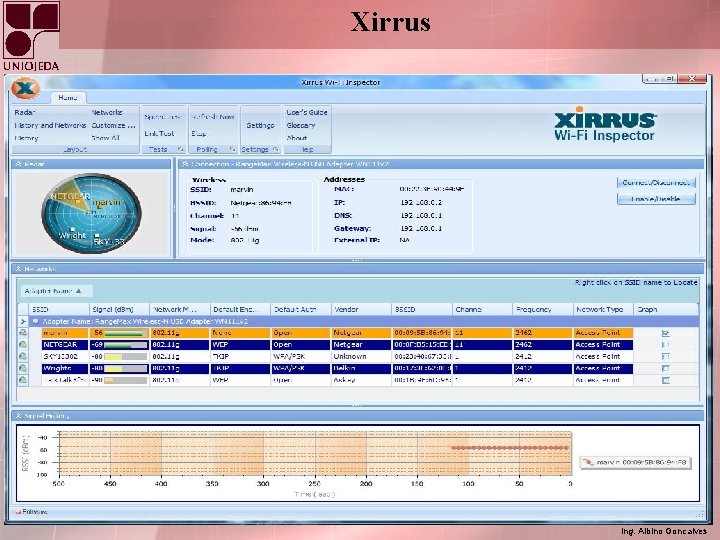Click the Enable/Disable button
Screen dimensions: 720x540
pyautogui.click(x=656, y=199)
